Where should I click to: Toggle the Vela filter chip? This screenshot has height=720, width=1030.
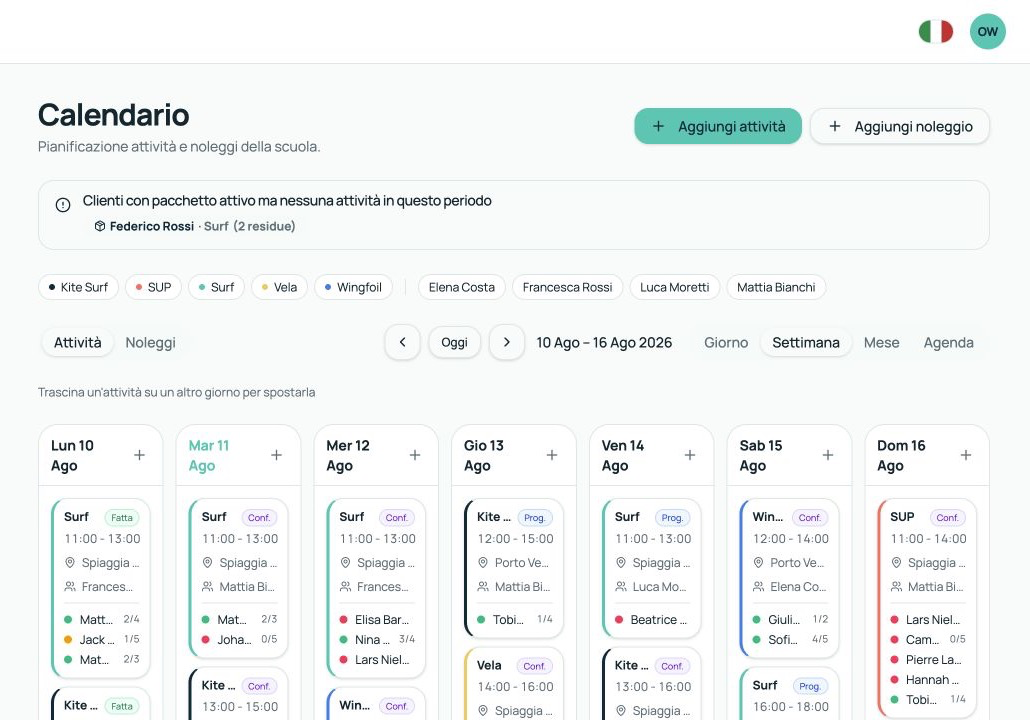point(279,287)
